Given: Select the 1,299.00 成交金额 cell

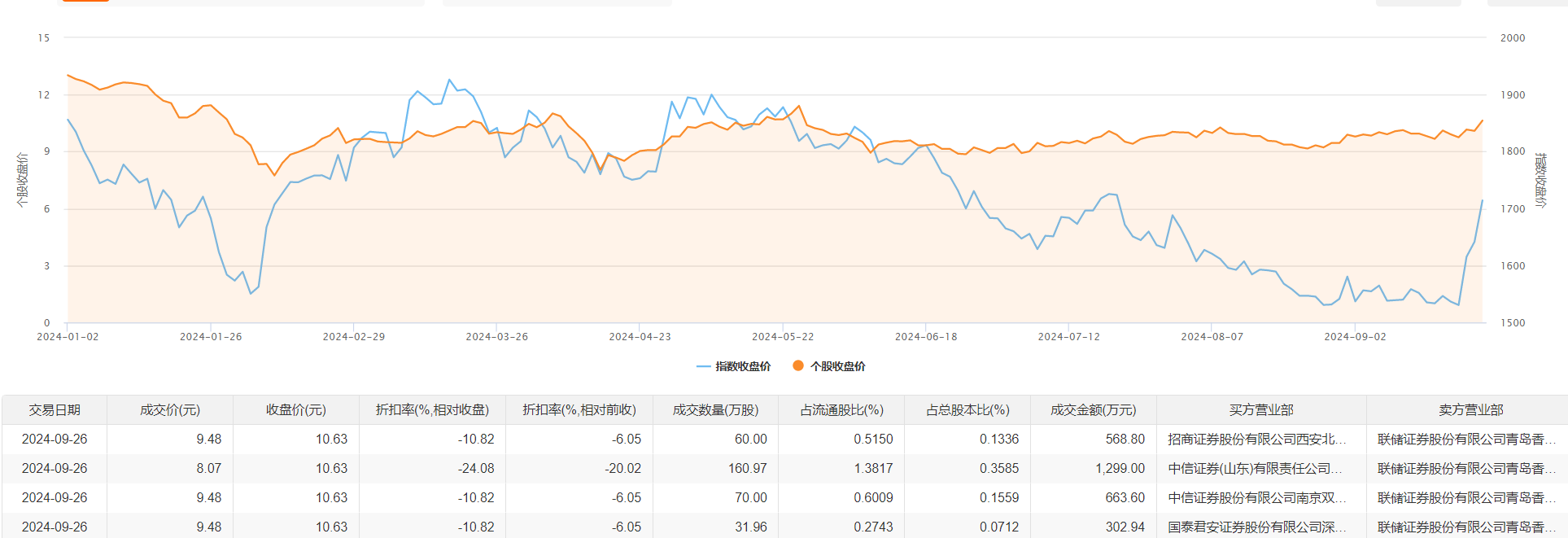Looking at the screenshot, I should (1120, 469).
